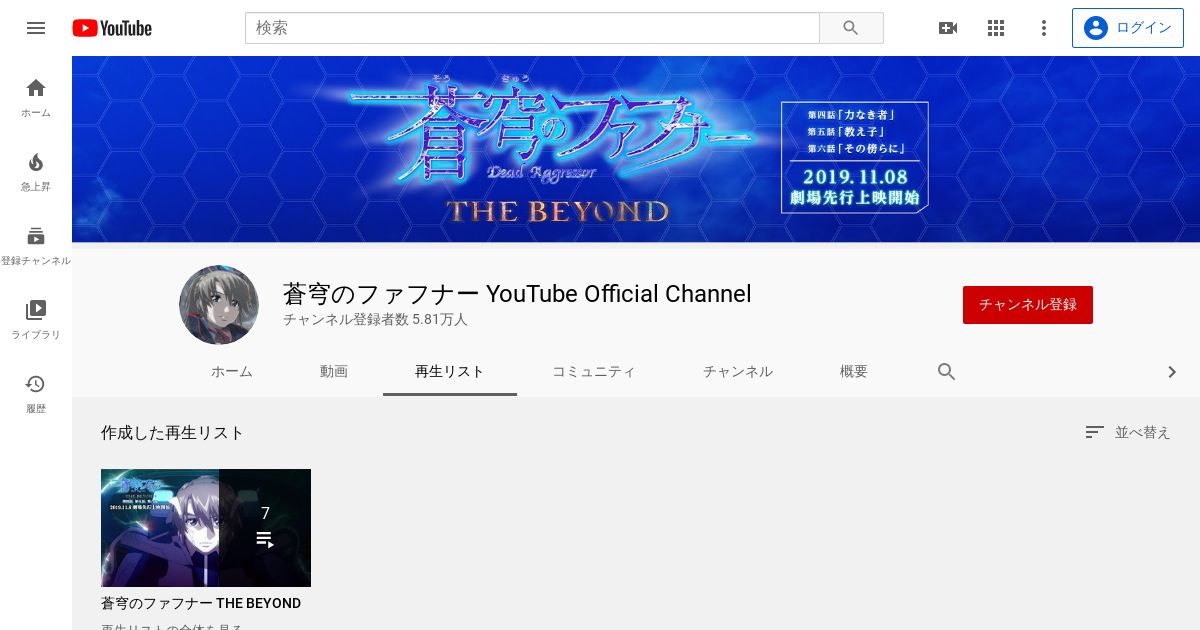The height and width of the screenshot is (630, 1200).
Task: Click the channel avatar image
Action: (x=219, y=305)
